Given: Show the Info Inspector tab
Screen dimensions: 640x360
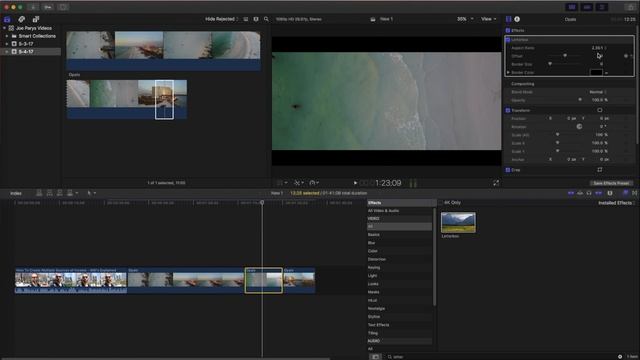Looking at the screenshot, I should (x=517, y=19).
